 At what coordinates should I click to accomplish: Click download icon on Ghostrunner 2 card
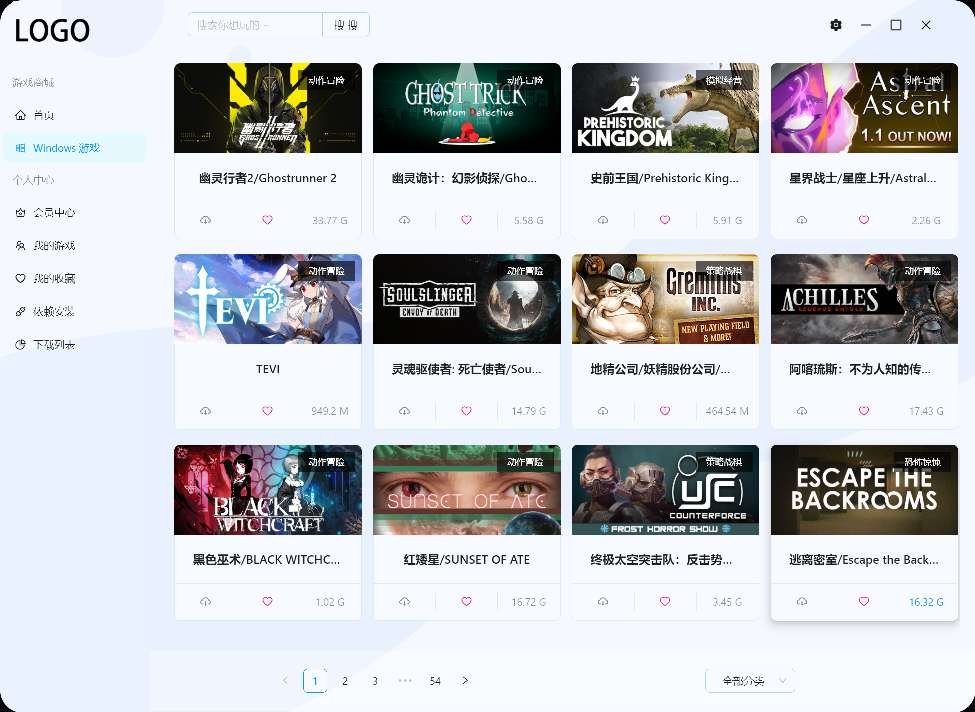[205, 220]
